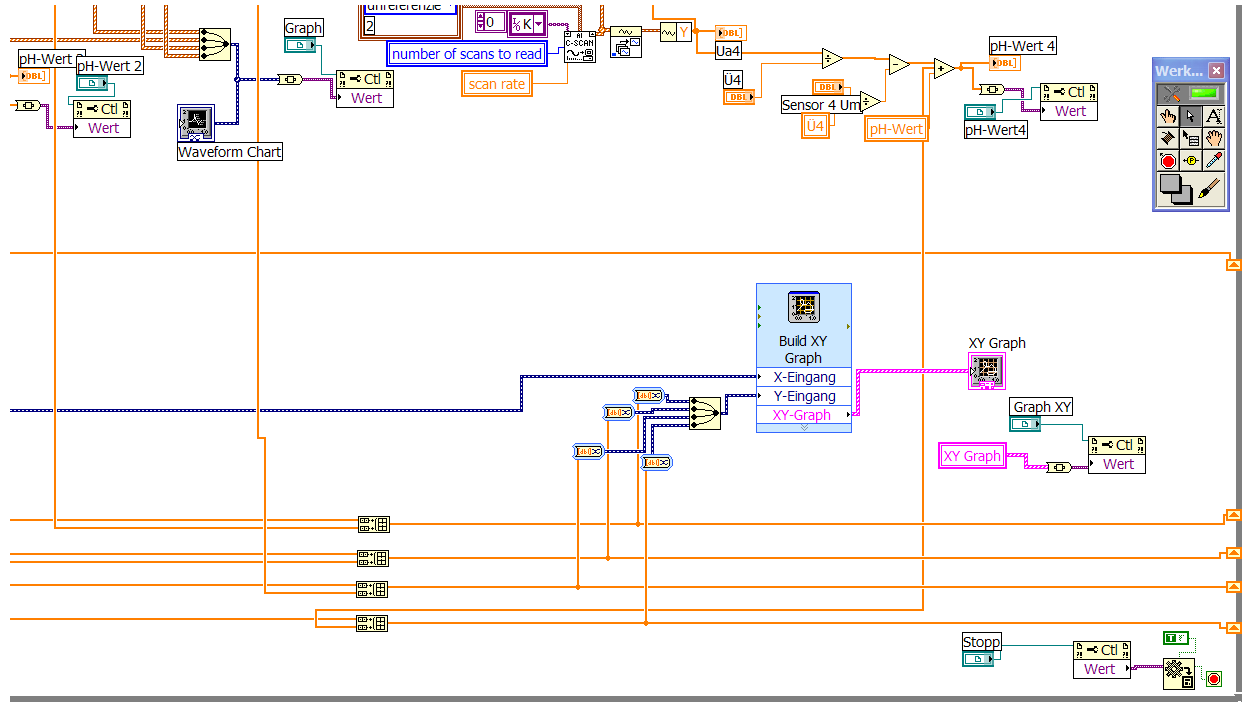This screenshot has width=1249, height=710.
Task: Select the pH-Wert 2 label
Action: pos(110,66)
